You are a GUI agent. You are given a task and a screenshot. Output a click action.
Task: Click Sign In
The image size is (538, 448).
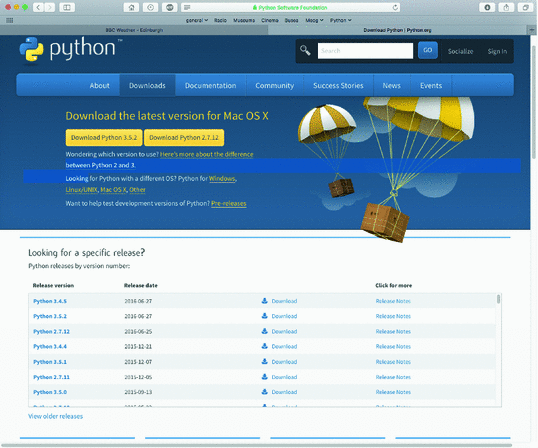pos(497,51)
